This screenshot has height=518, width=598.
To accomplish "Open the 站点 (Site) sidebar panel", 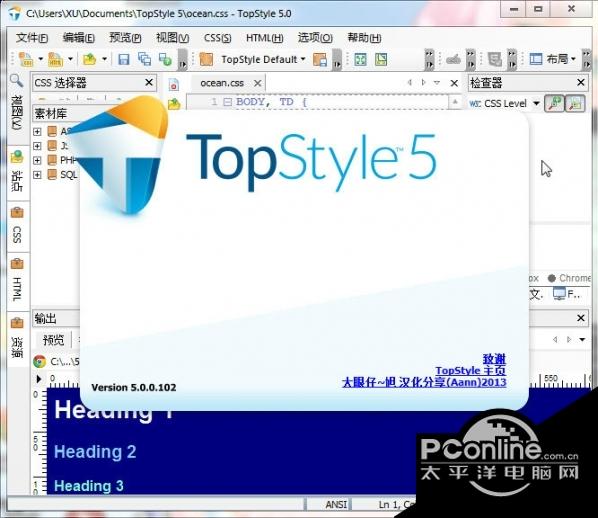I will coord(17,172).
